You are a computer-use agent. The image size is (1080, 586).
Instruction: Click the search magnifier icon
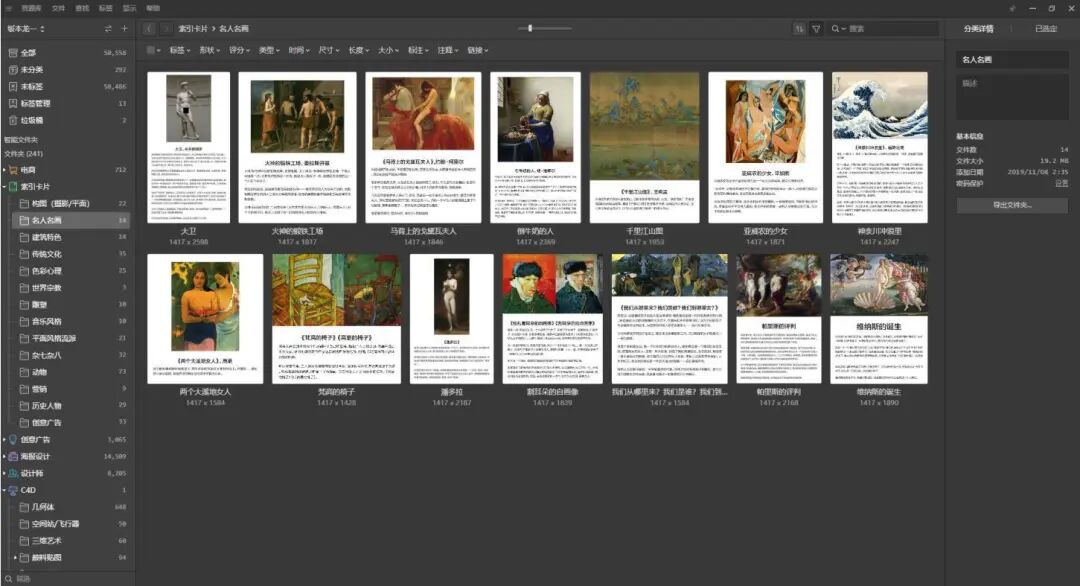(x=836, y=29)
